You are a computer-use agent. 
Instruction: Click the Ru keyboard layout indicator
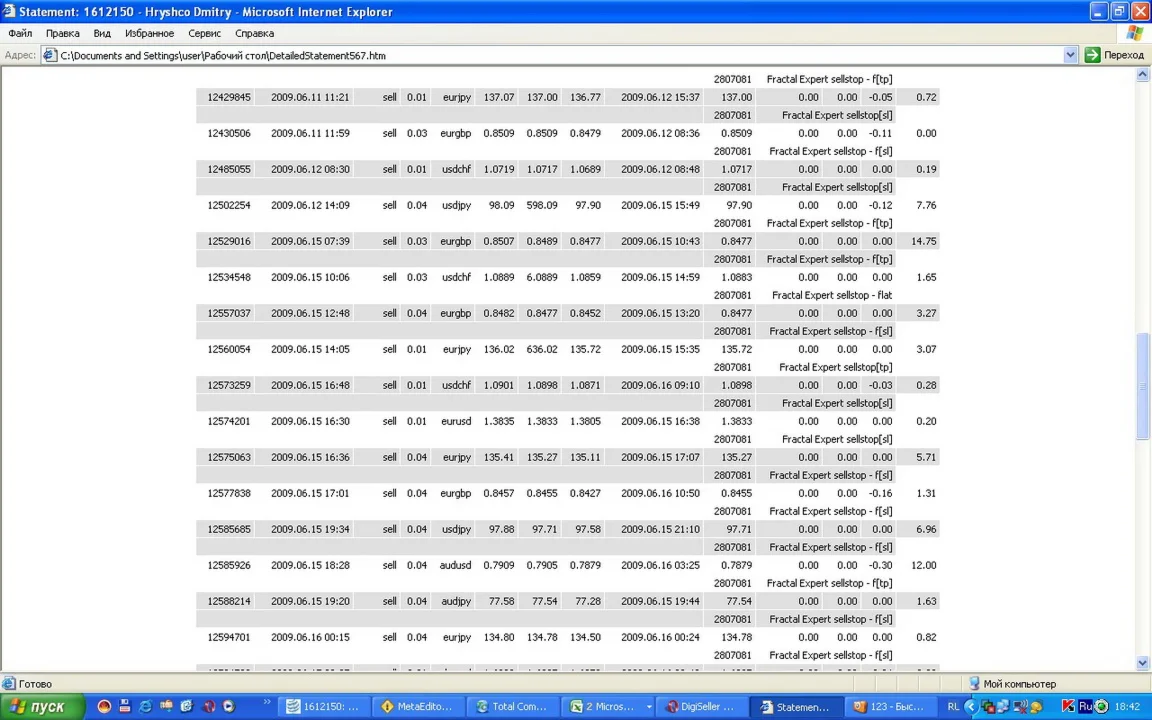pyautogui.click(x=1084, y=707)
